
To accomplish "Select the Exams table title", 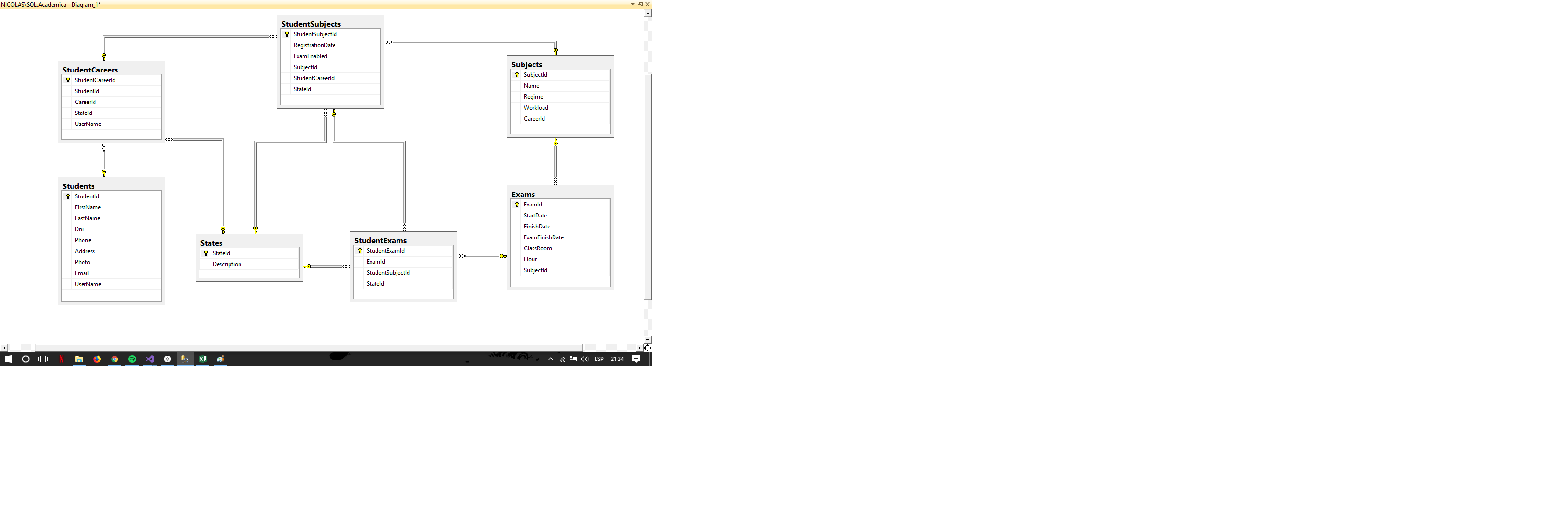I will point(523,195).
